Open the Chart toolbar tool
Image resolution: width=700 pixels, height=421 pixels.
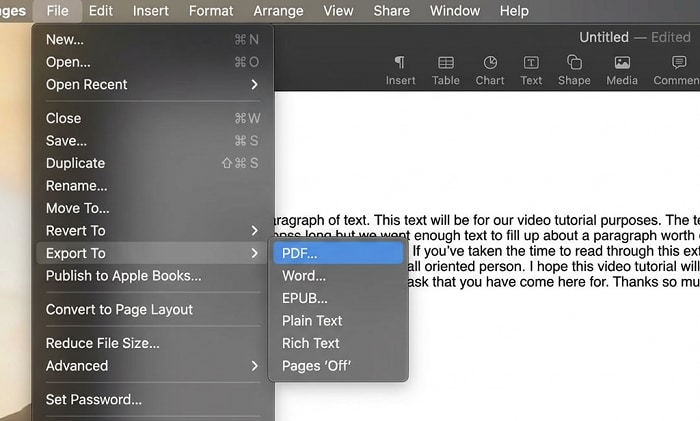click(490, 70)
